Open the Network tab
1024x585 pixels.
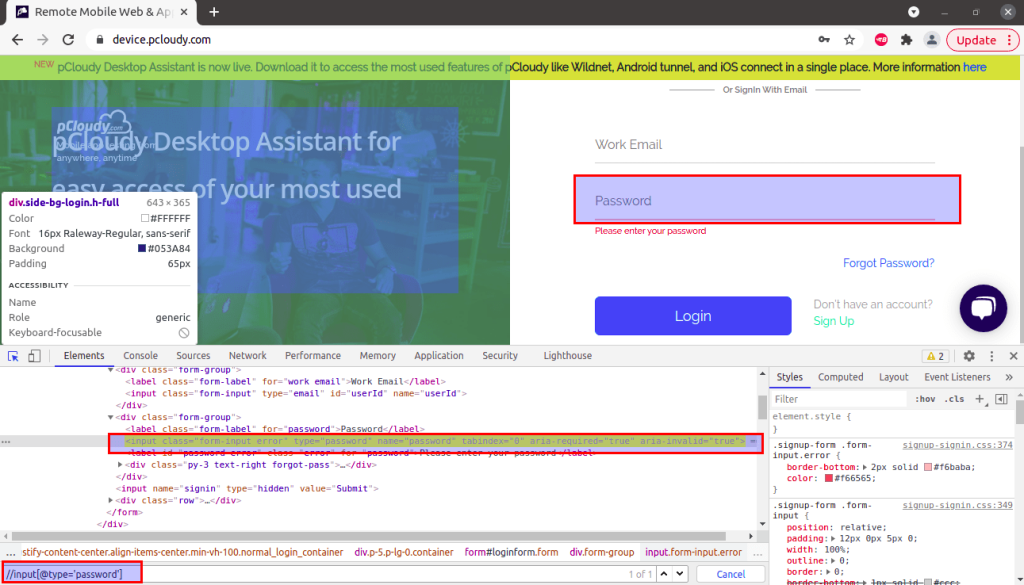pyautogui.click(x=248, y=356)
